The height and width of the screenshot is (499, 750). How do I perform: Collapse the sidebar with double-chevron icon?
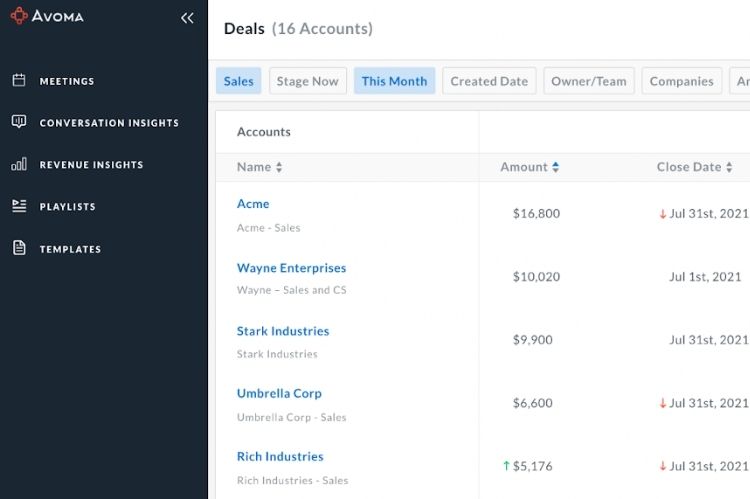[x=187, y=18]
